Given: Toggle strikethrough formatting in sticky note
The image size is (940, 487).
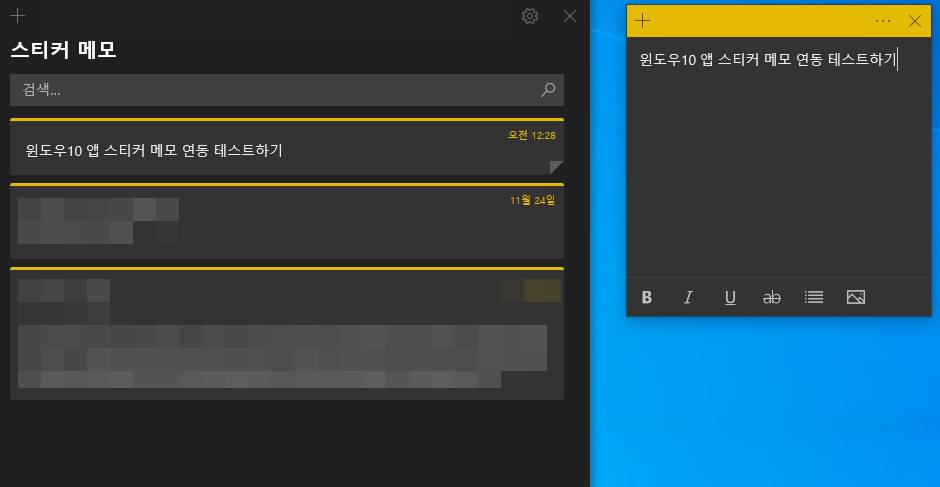Looking at the screenshot, I should point(772,297).
